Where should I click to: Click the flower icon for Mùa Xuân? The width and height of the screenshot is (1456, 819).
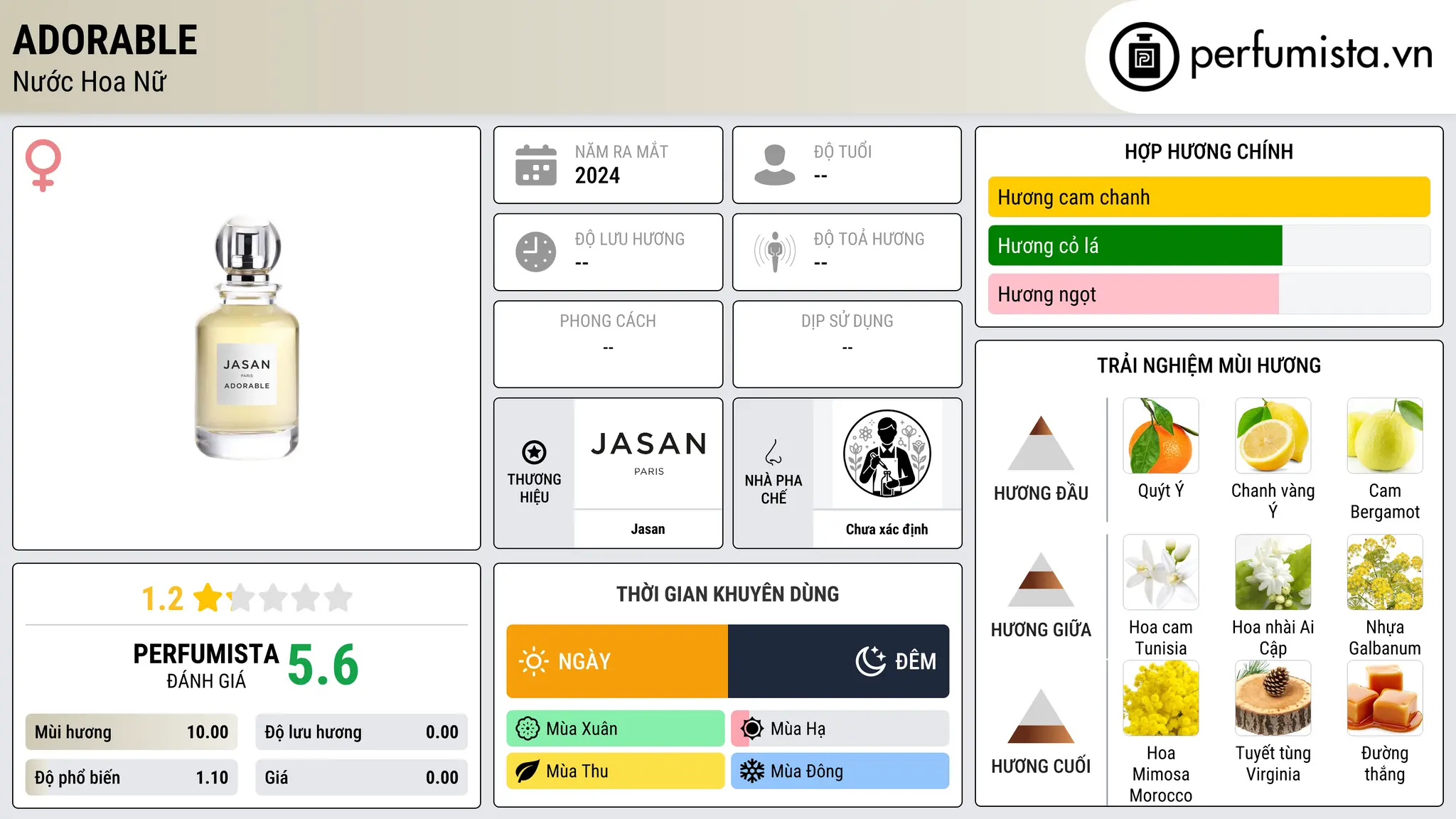coord(528,729)
